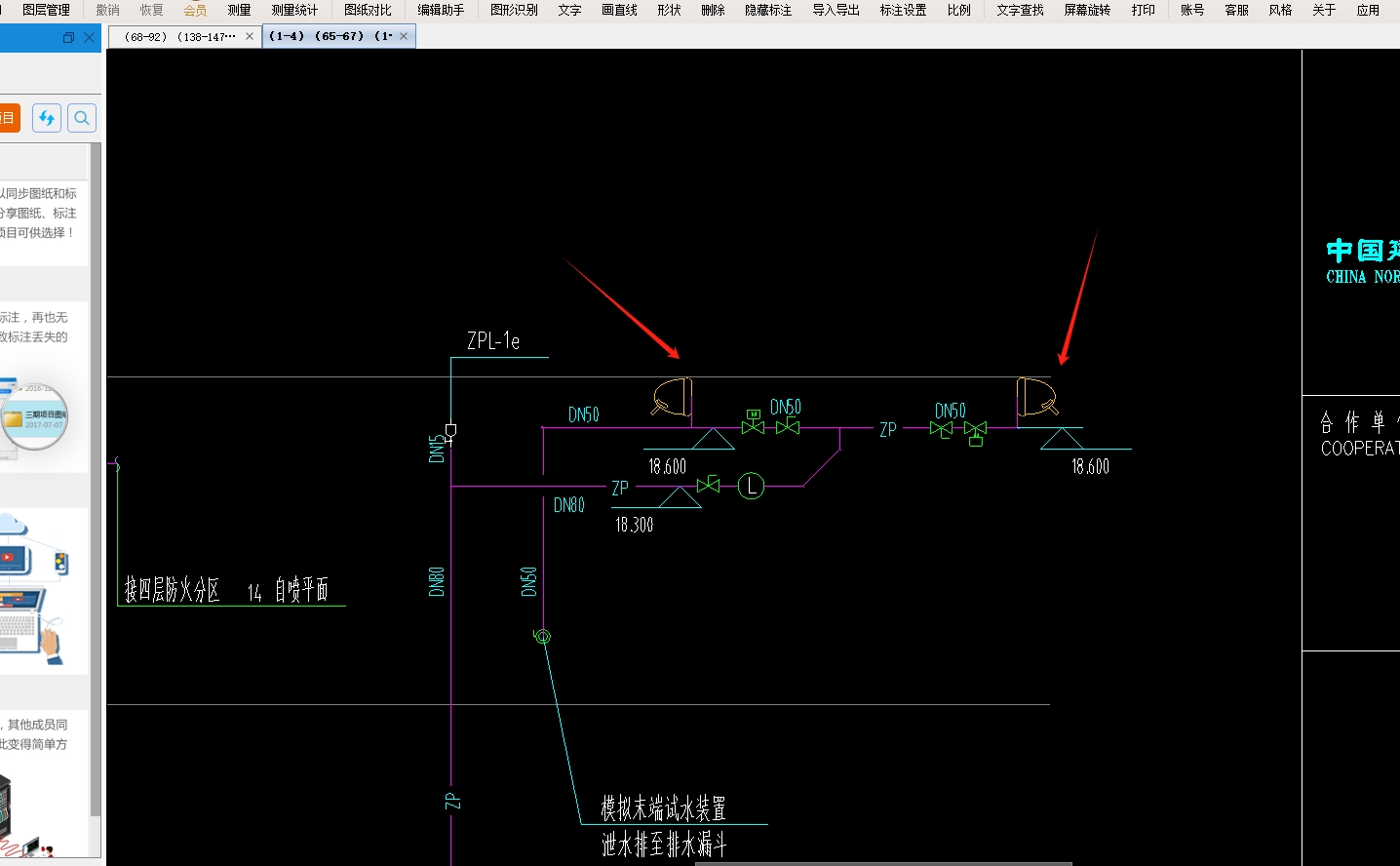Click the valve symbol left of circled L
1400x866 pixels.
709,485
